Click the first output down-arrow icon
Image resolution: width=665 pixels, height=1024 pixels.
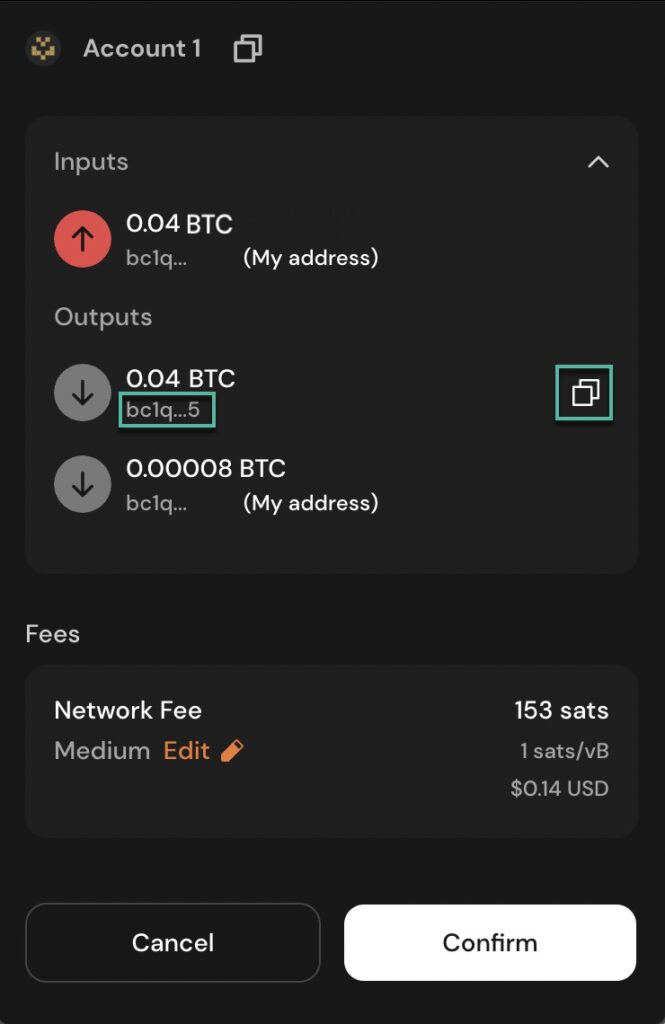[82, 394]
